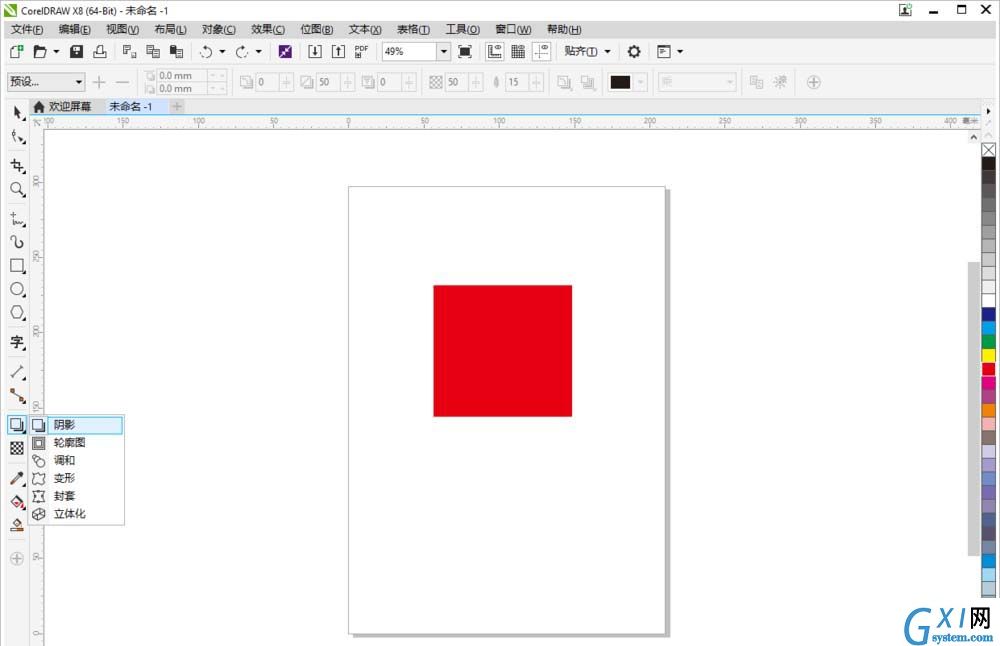Select the Ellipse tool

pyautogui.click(x=17, y=289)
